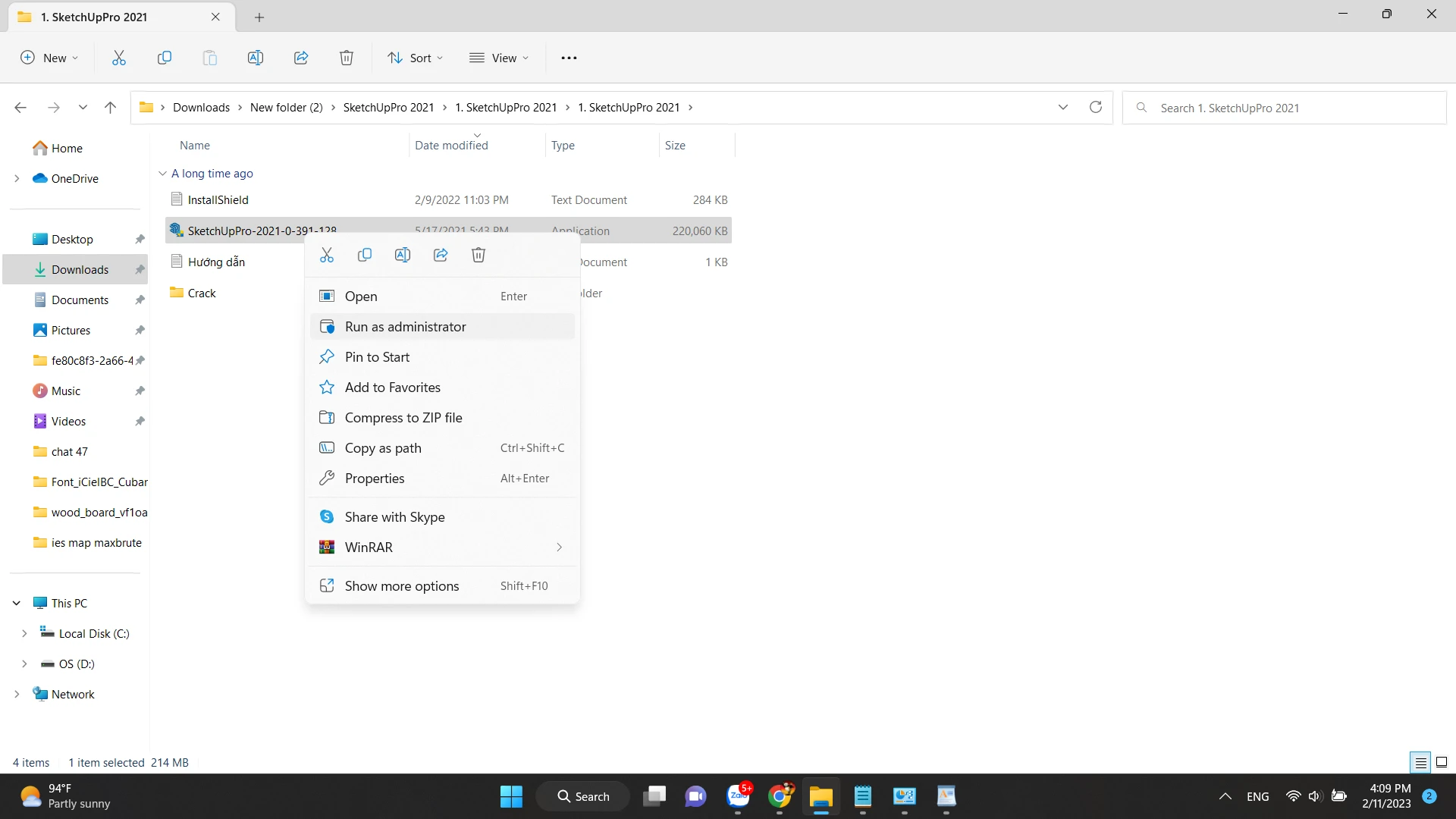Refresh the current folder view
Viewport: 1456px width, 819px height.
pyautogui.click(x=1096, y=107)
